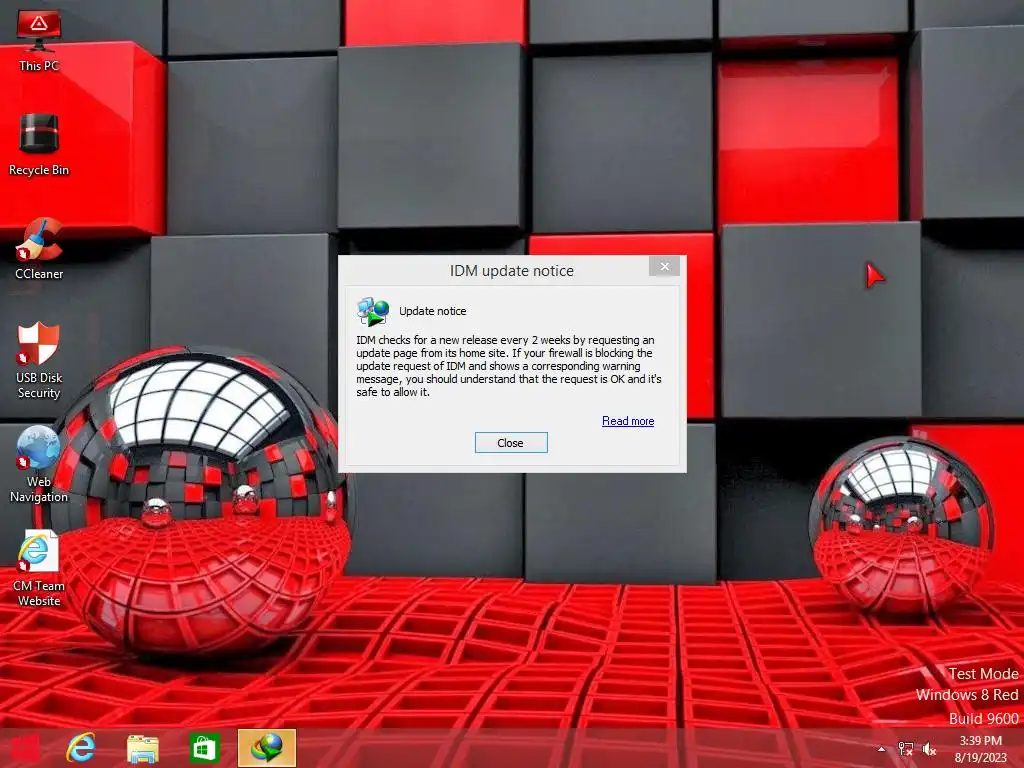Select the Recycle Bin desktop icon
The height and width of the screenshot is (768, 1024).
tap(39, 144)
